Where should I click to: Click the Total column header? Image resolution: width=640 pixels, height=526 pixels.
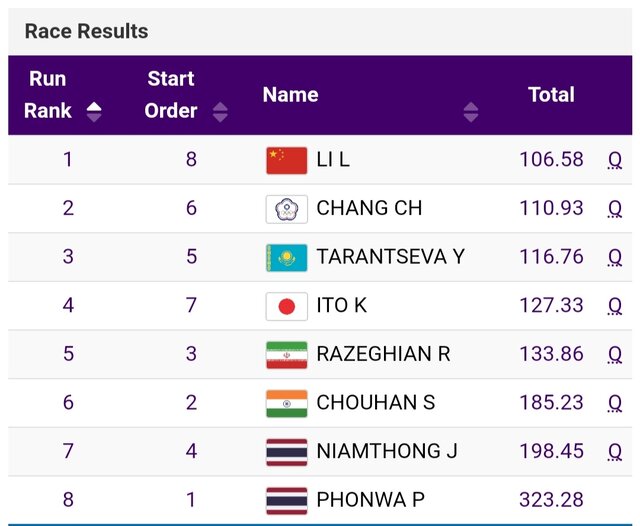(551, 95)
